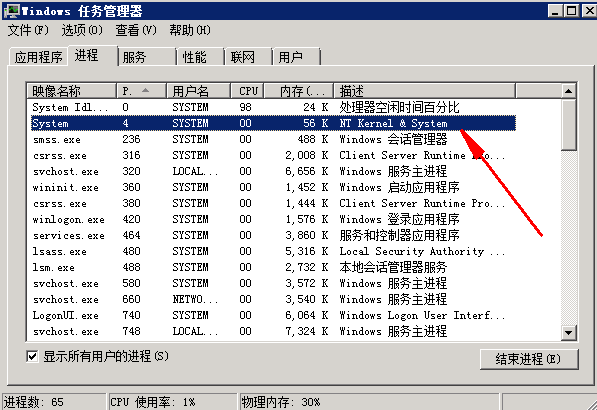Open the 查看(V) menu

[x=136, y=30]
